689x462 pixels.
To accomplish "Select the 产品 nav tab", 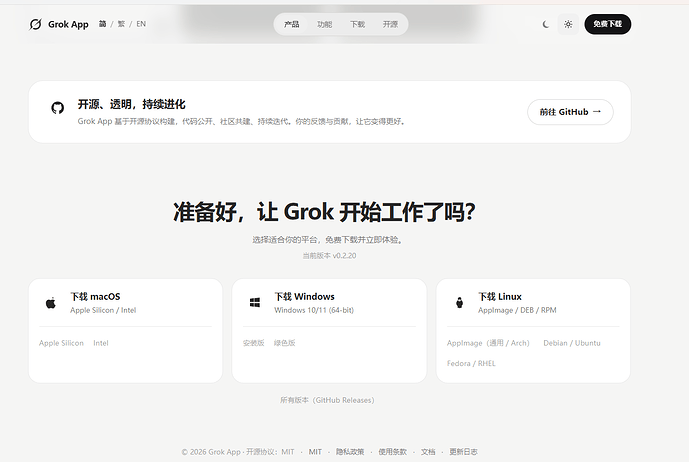I will pyautogui.click(x=292, y=24).
